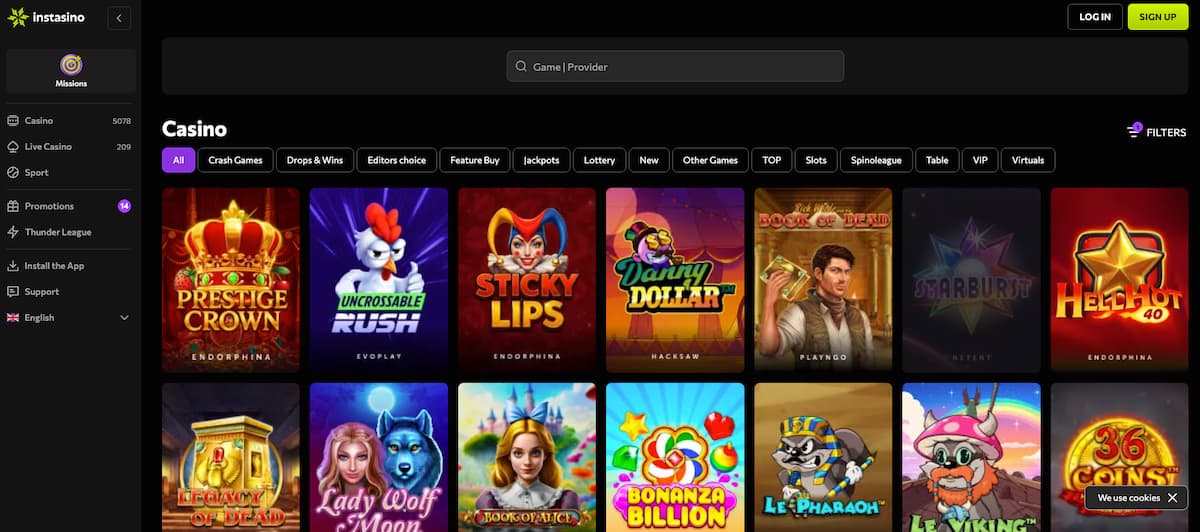Image resolution: width=1200 pixels, height=532 pixels.
Task: Open the Le Pharaoh game
Action: point(823,457)
